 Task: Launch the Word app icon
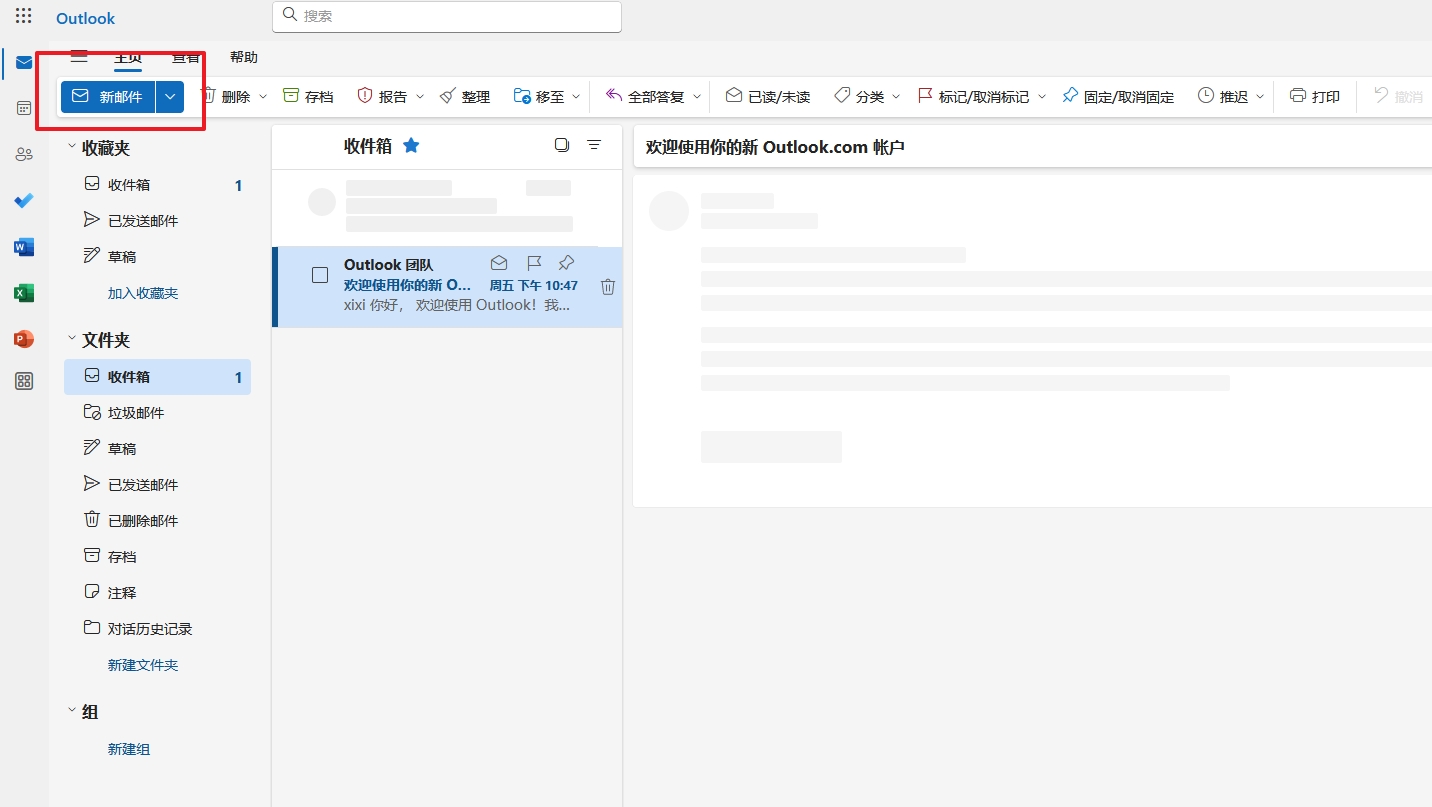[x=24, y=247]
